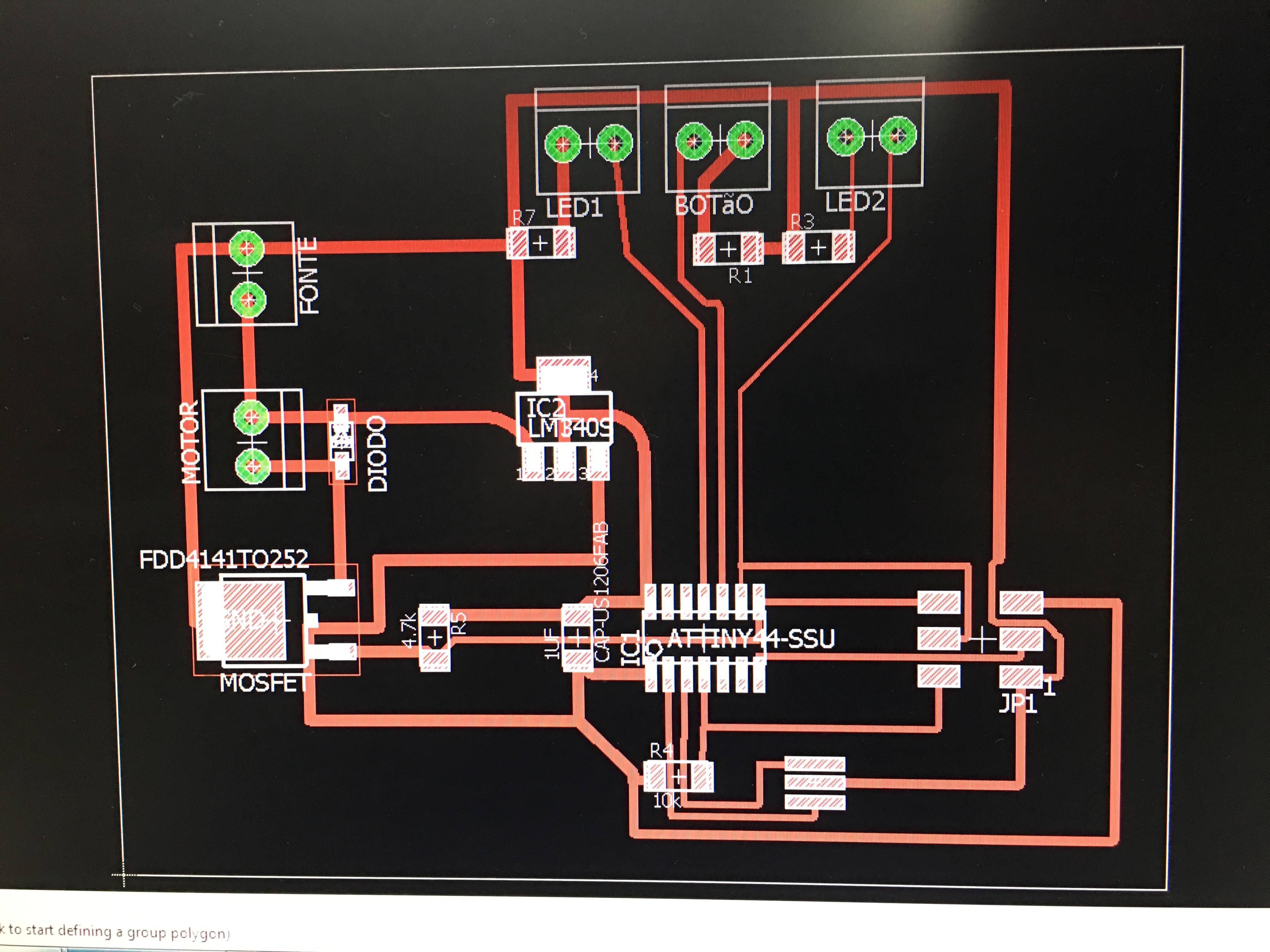The image size is (1270, 952).
Task: Select the left green pad of LED2
Action: pos(845,137)
